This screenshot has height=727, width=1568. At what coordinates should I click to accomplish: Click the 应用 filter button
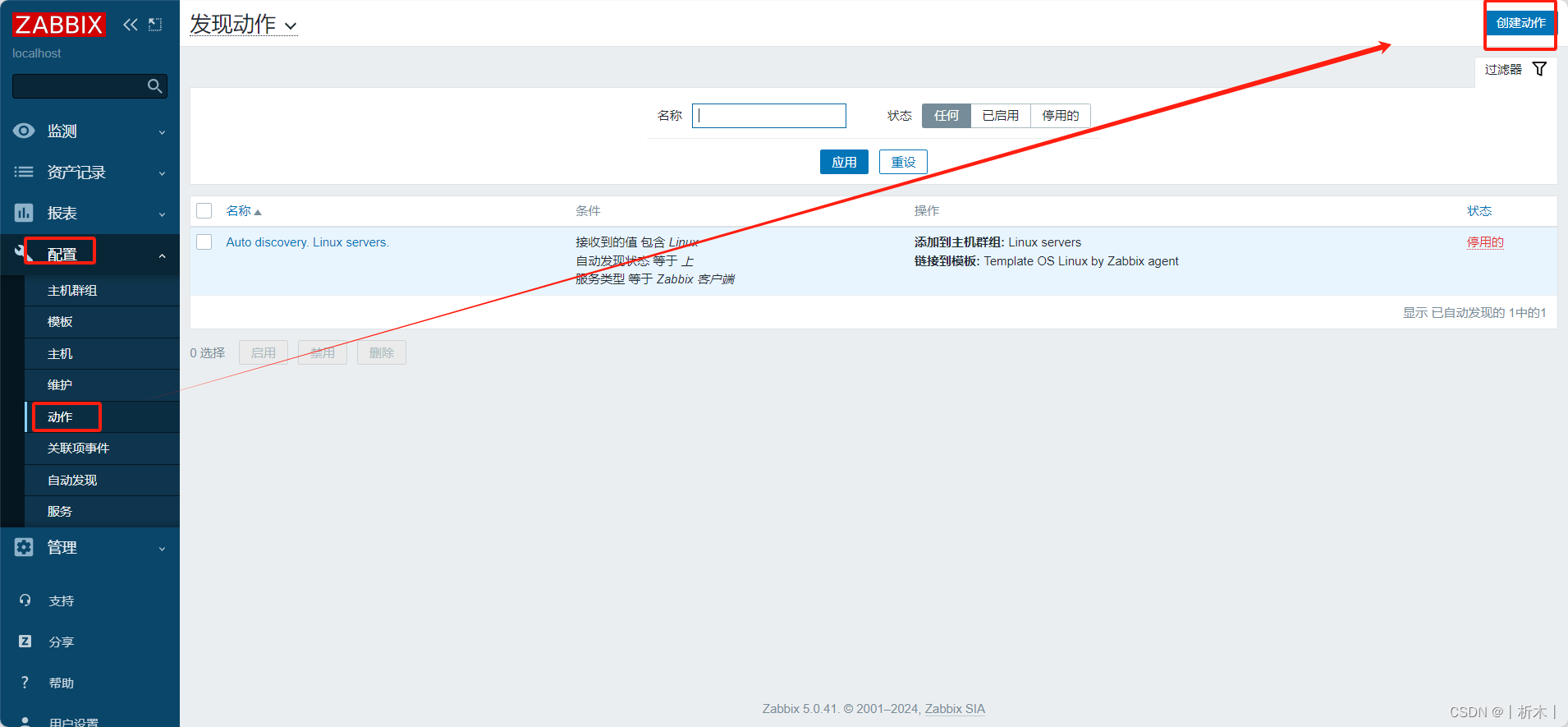pos(844,162)
